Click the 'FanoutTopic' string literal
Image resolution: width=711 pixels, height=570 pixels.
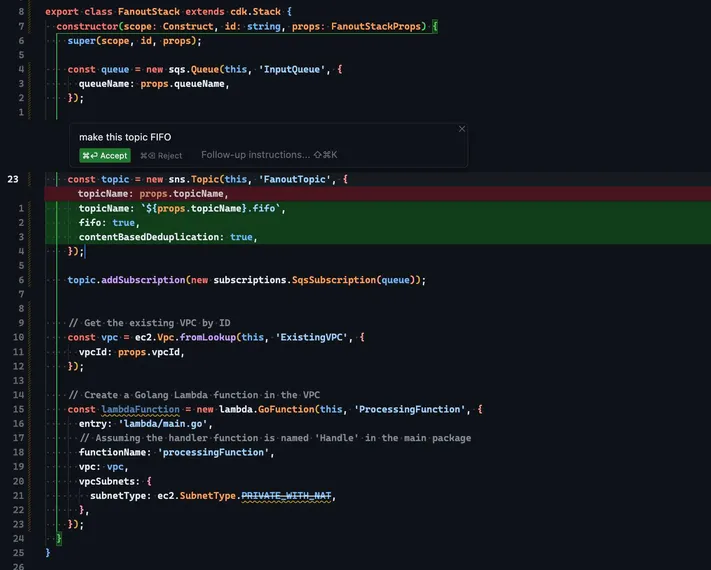tap(297, 179)
